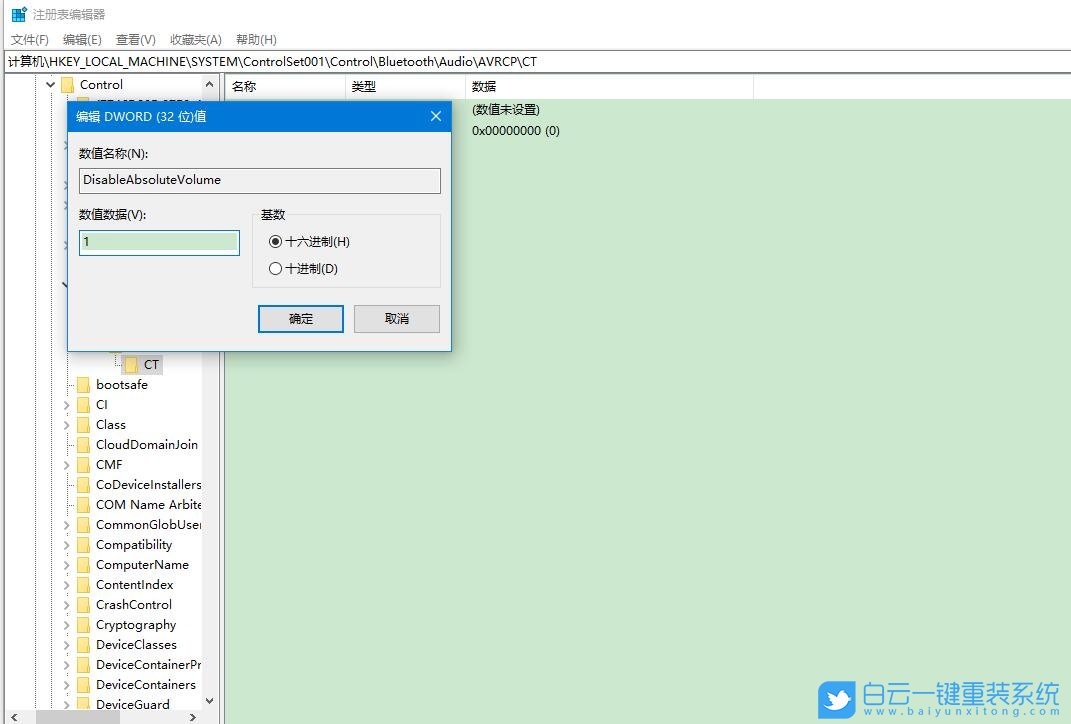
Task: Select the DeviceGuard folder icon
Action: pyautogui.click(x=84, y=704)
